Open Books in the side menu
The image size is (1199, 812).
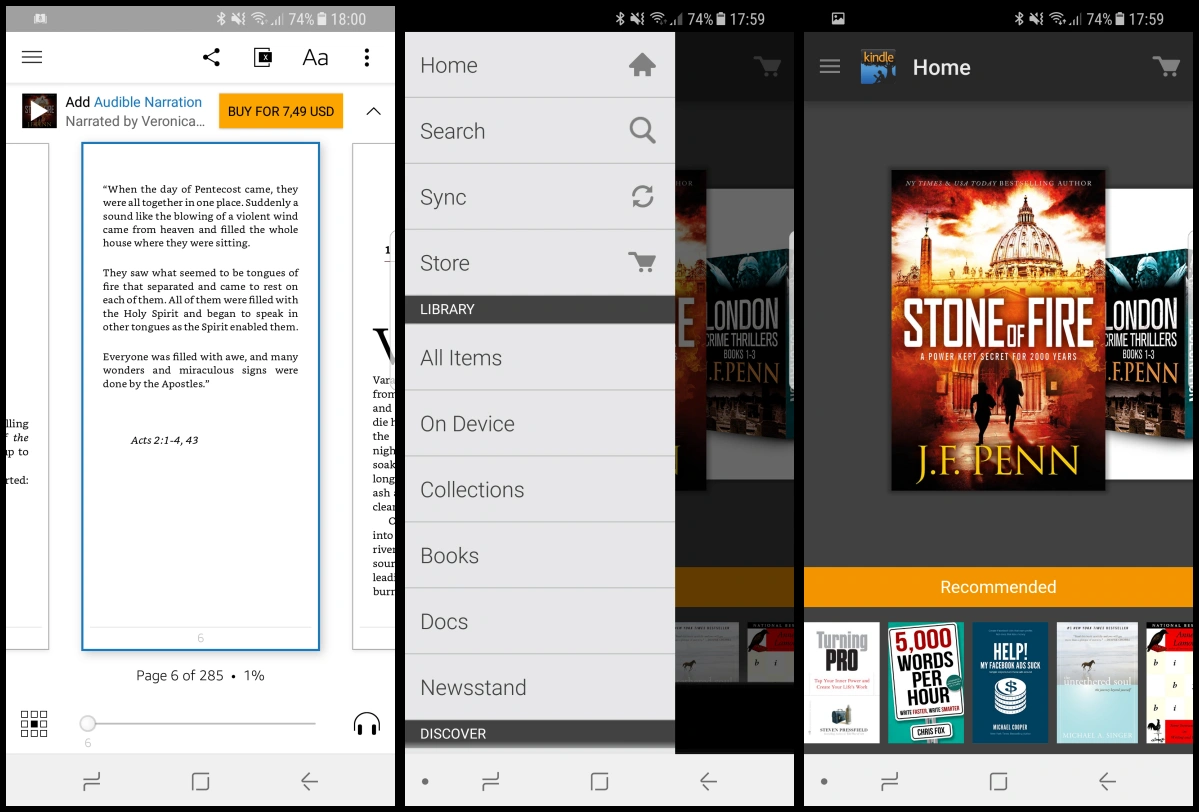click(x=540, y=555)
